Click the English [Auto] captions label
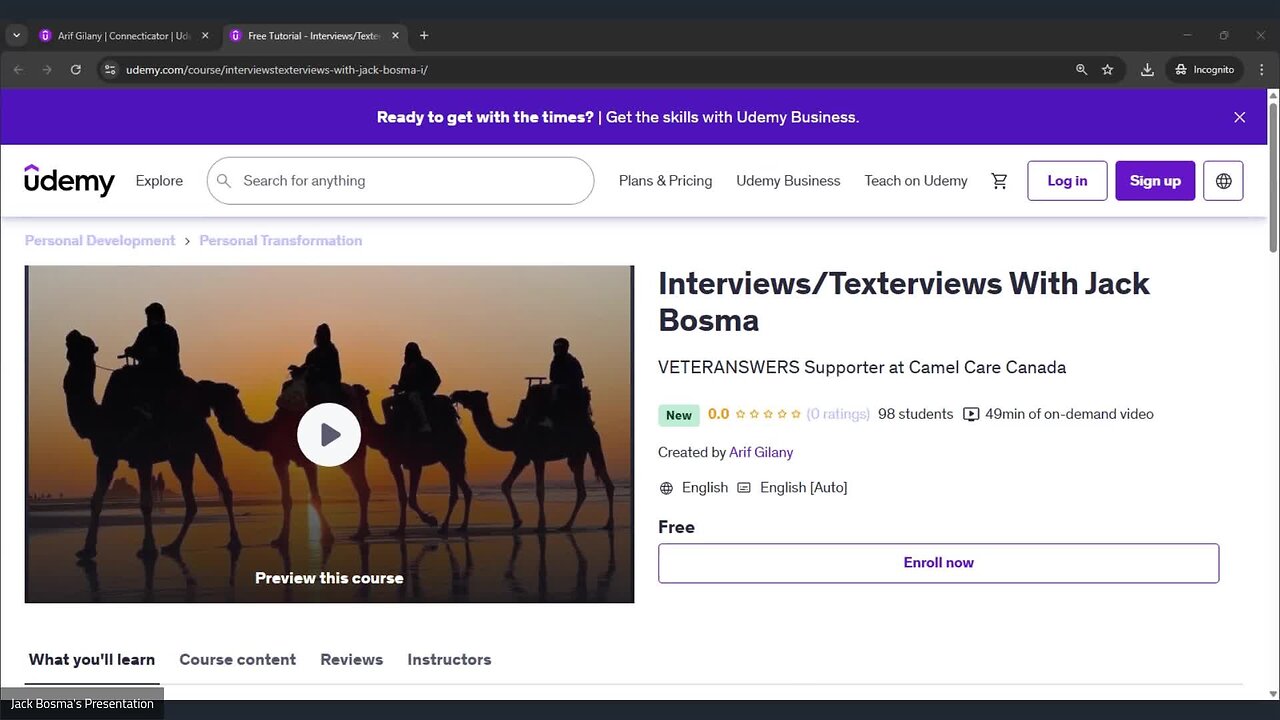1280x720 pixels. click(803, 488)
